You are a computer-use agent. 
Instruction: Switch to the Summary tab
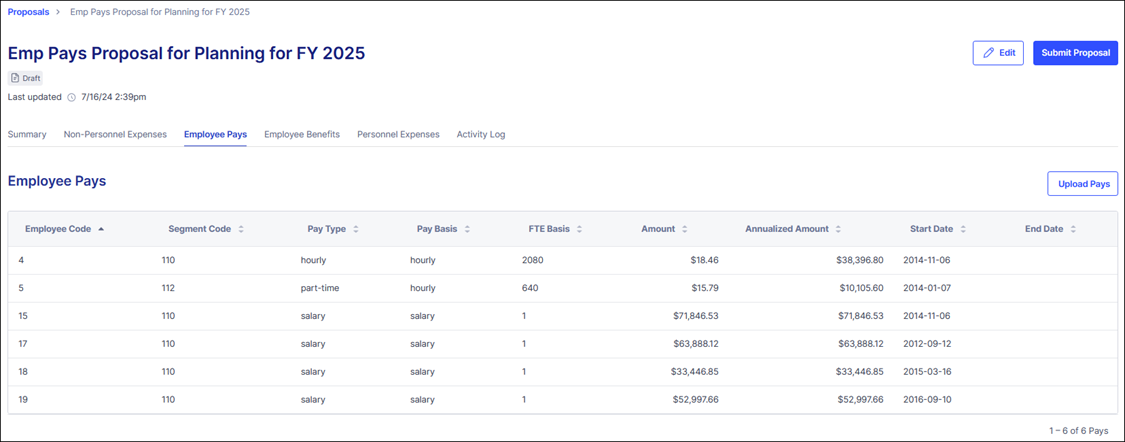(x=27, y=134)
